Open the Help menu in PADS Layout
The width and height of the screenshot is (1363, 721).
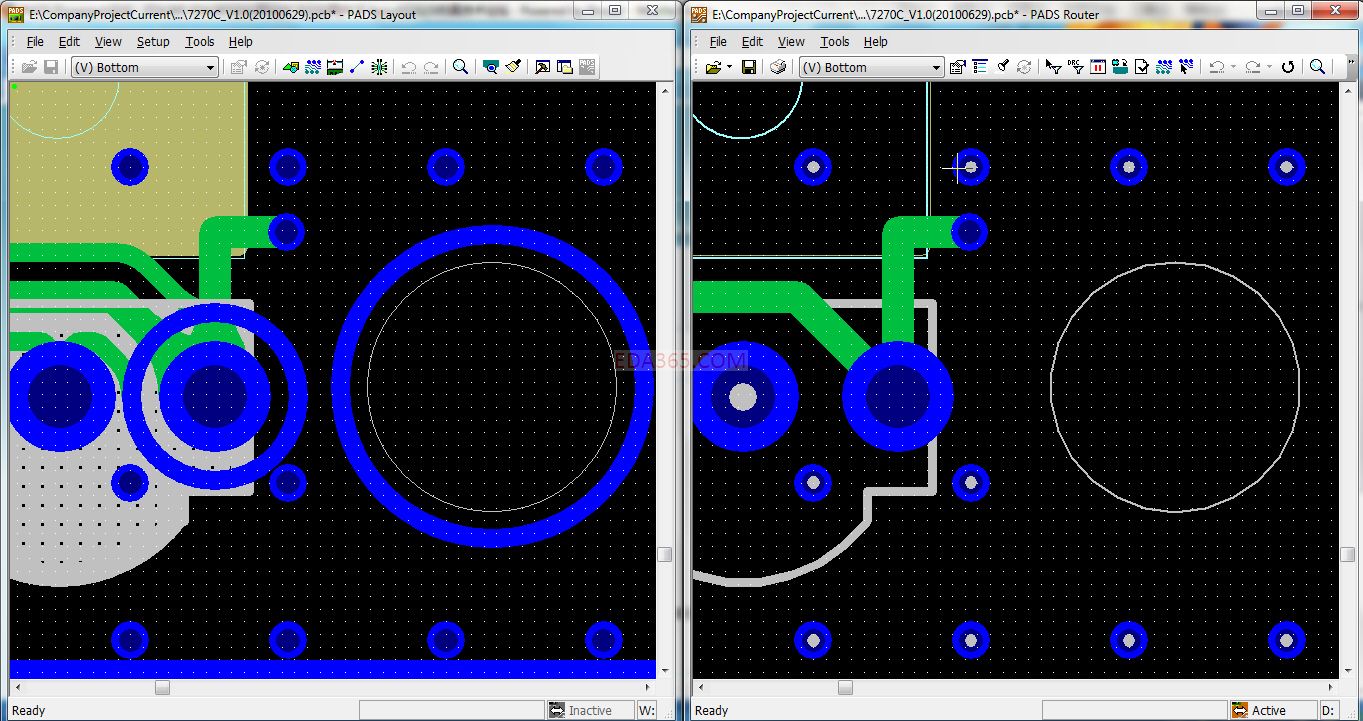tap(241, 42)
